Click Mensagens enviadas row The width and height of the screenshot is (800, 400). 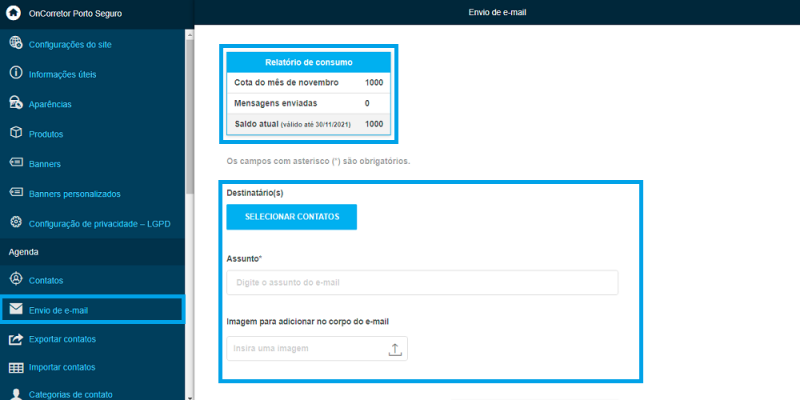(x=309, y=103)
